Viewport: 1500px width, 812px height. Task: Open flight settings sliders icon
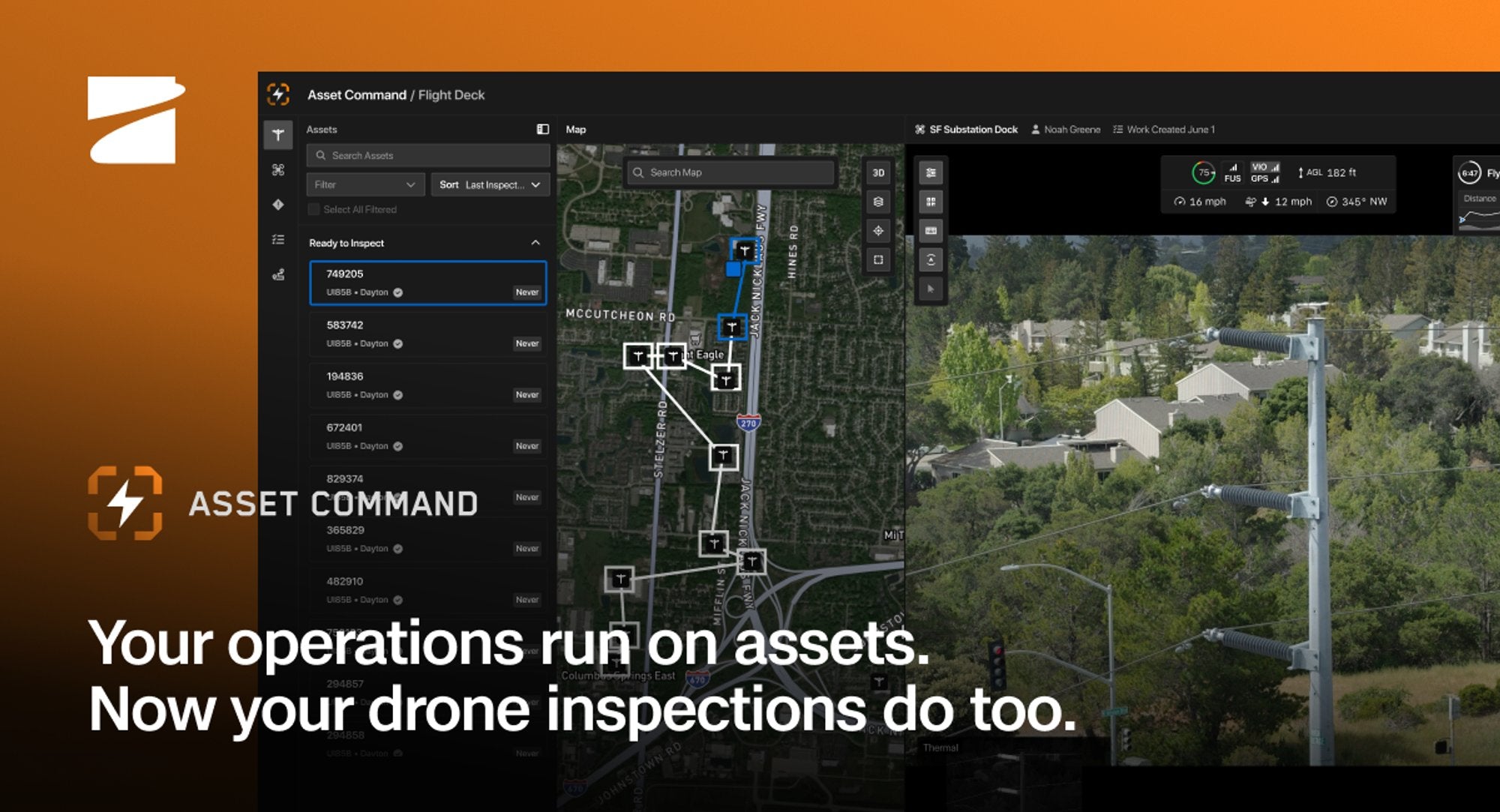pyautogui.click(x=931, y=172)
